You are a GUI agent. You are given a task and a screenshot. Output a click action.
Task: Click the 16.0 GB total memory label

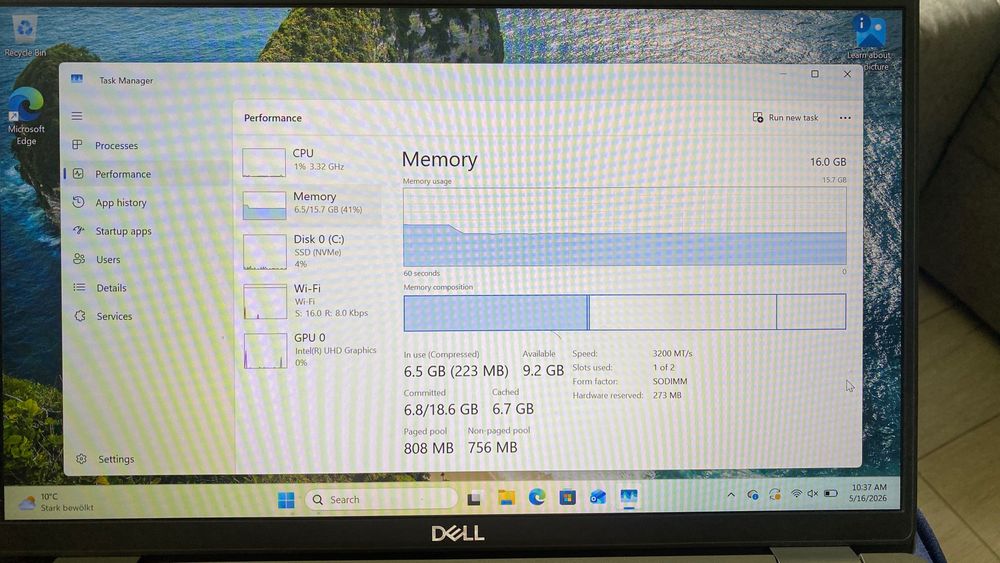pyautogui.click(x=828, y=162)
